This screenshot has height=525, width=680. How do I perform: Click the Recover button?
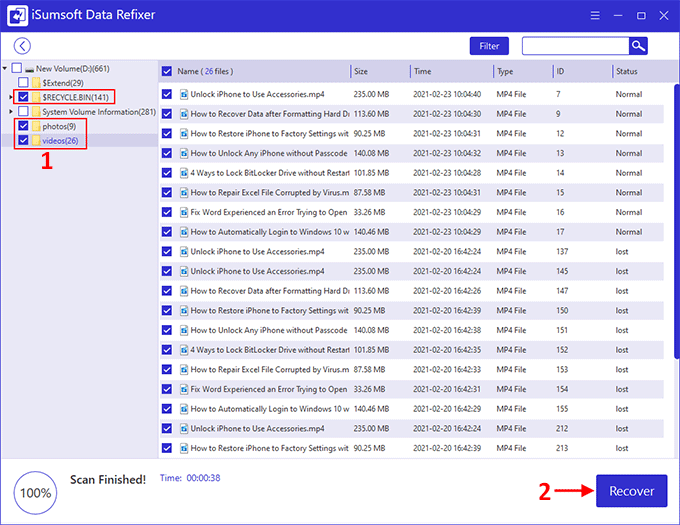(x=631, y=491)
